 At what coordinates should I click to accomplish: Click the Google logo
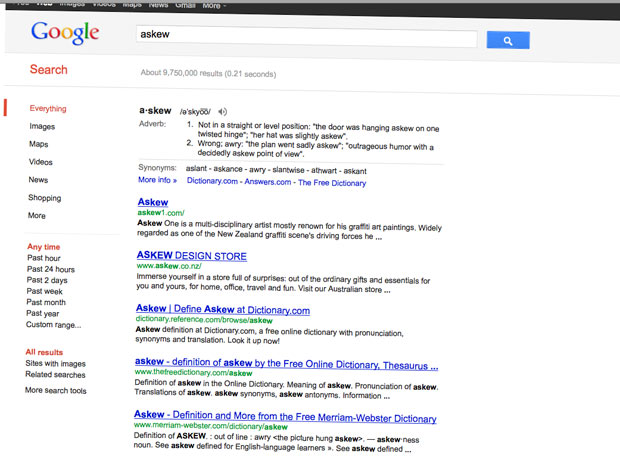point(65,33)
